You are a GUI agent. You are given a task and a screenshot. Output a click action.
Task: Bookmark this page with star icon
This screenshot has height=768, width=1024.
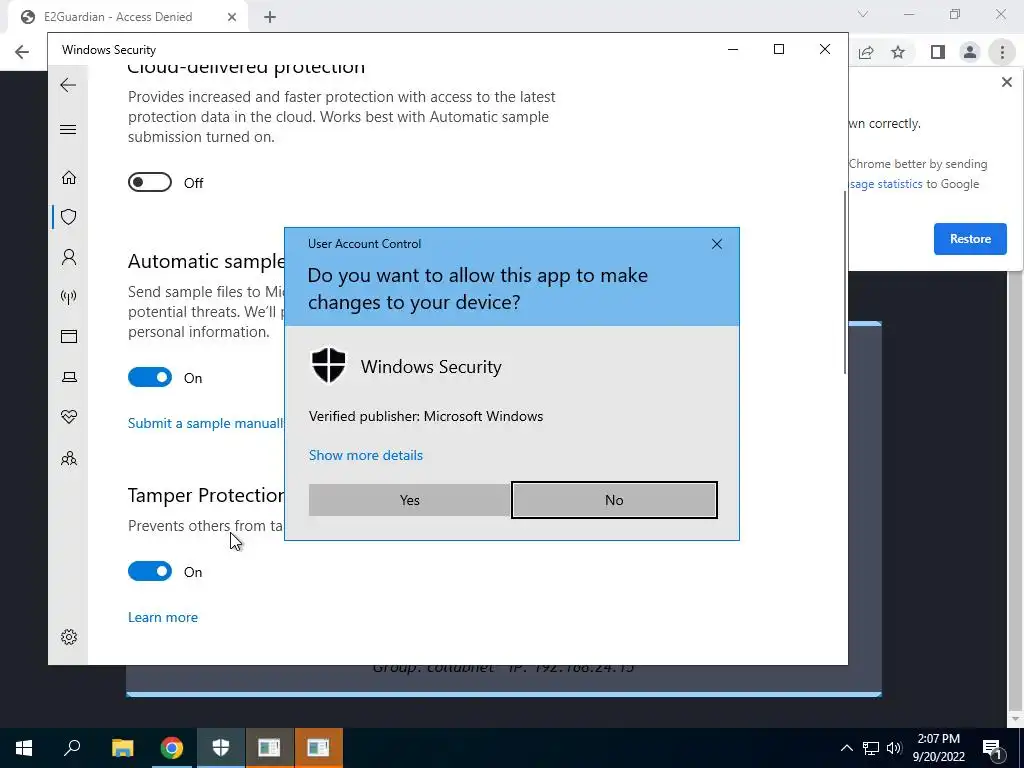(898, 52)
